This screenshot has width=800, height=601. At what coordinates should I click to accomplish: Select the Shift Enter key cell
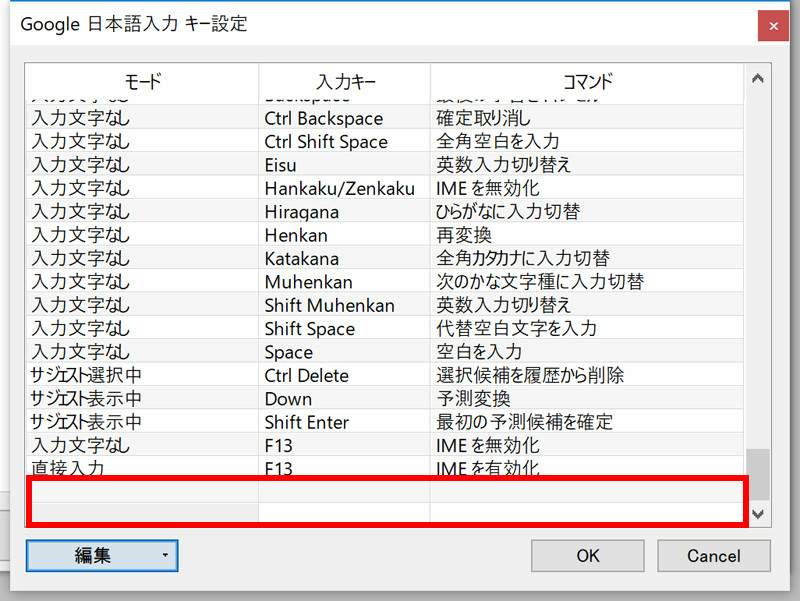345,422
